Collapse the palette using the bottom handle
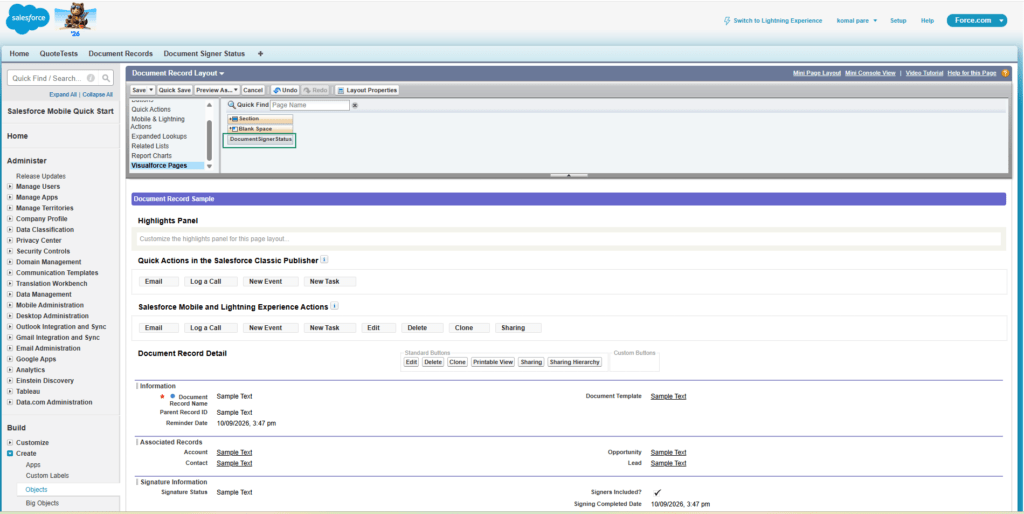This screenshot has height=514, width=1024. coord(569,175)
